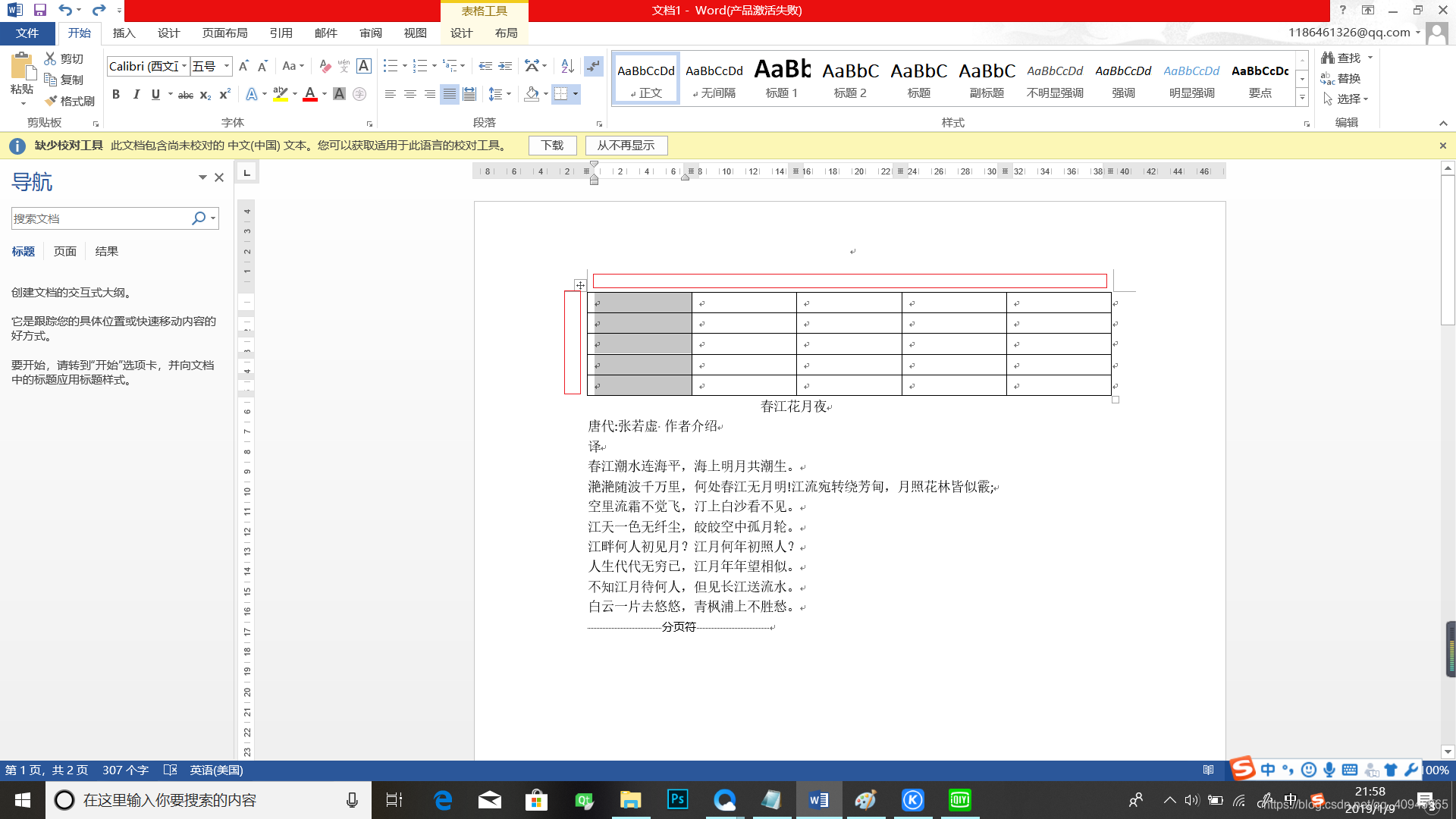Toggle the spelling check status icon
Viewport: 1456px width, 819px height.
[171, 770]
